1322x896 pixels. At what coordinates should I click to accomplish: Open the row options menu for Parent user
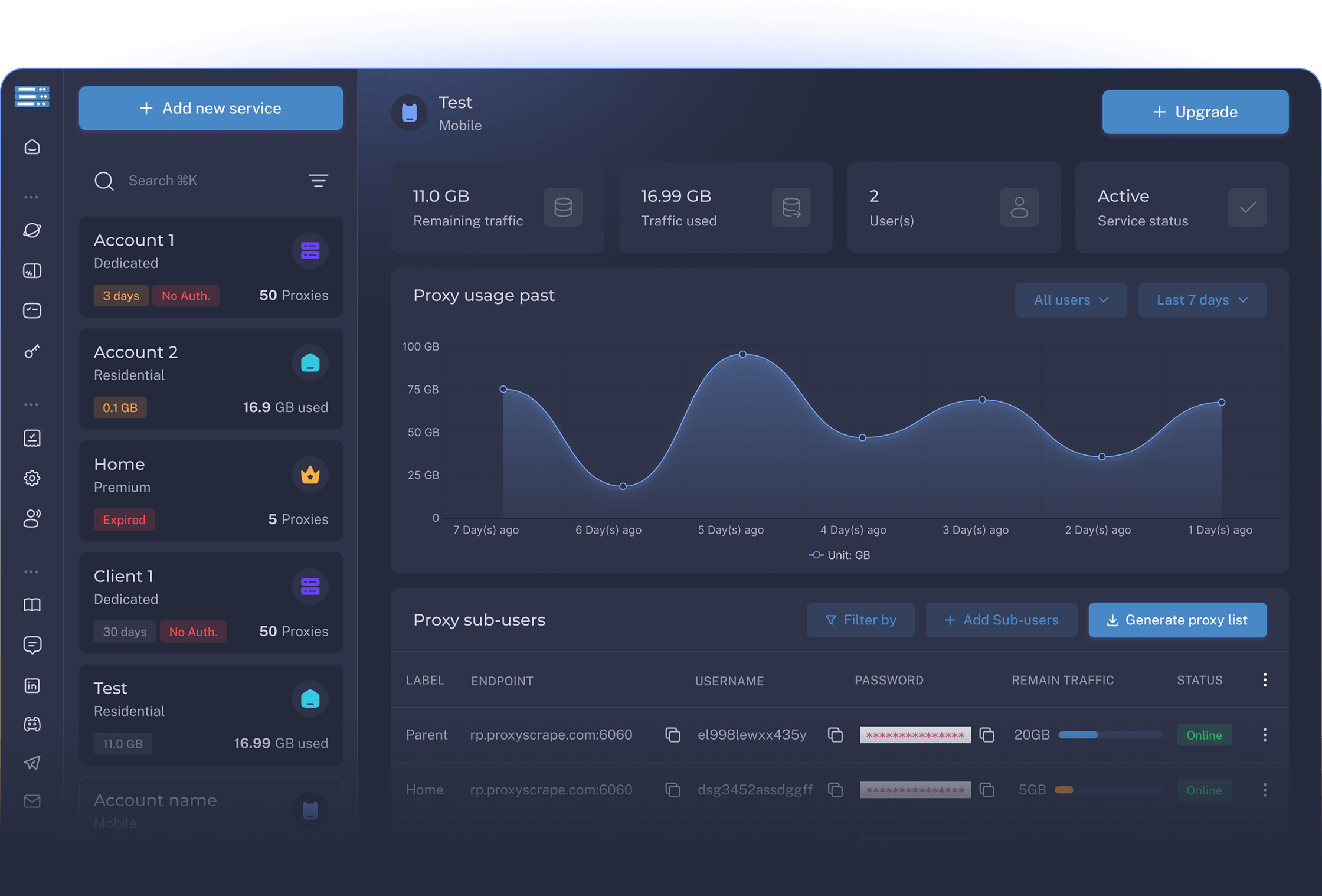(x=1265, y=735)
